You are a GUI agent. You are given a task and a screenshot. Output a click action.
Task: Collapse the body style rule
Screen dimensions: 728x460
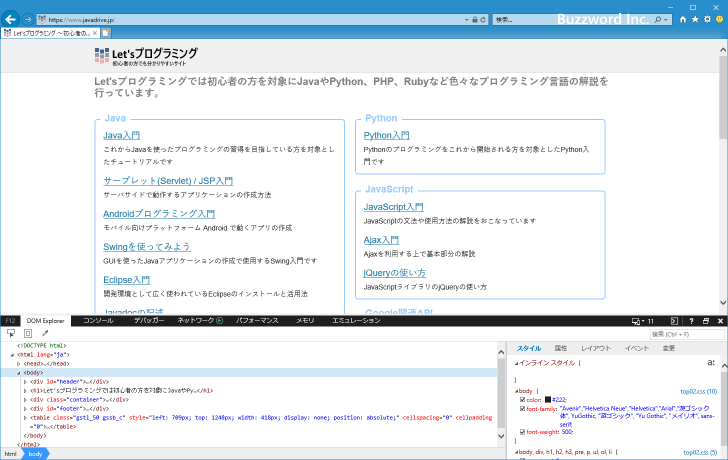[x=516, y=391]
